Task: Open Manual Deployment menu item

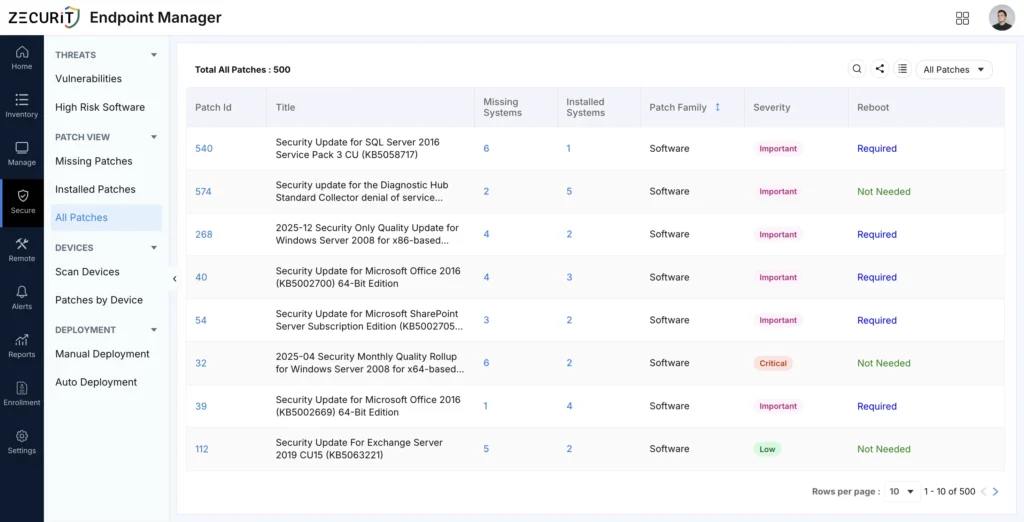Action: 102,354
